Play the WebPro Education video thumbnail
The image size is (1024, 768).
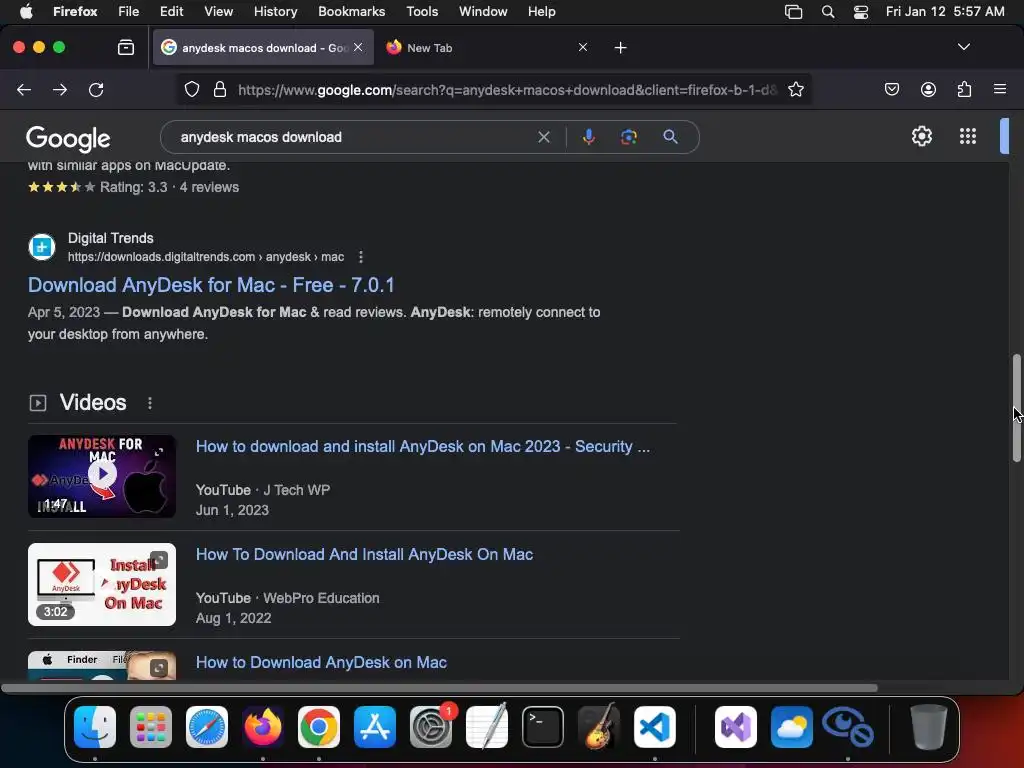click(x=102, y=584)
